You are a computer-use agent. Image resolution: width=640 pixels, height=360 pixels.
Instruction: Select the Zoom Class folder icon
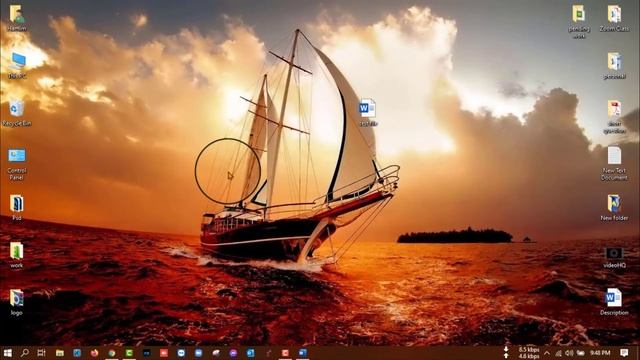click(x=614, y=18)
